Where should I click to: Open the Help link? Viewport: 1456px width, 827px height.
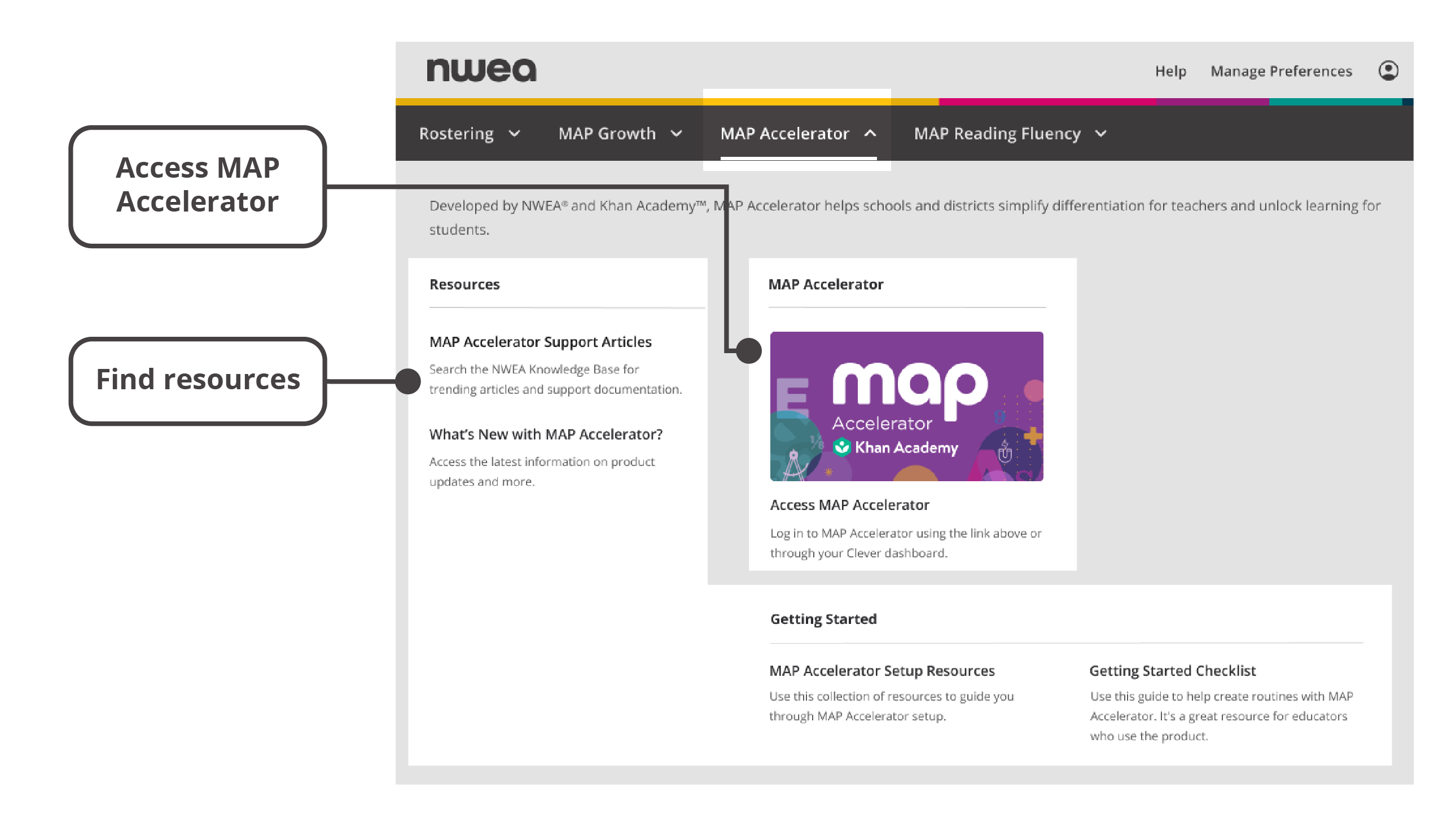pyautogui.click(x=1170, y=71)
